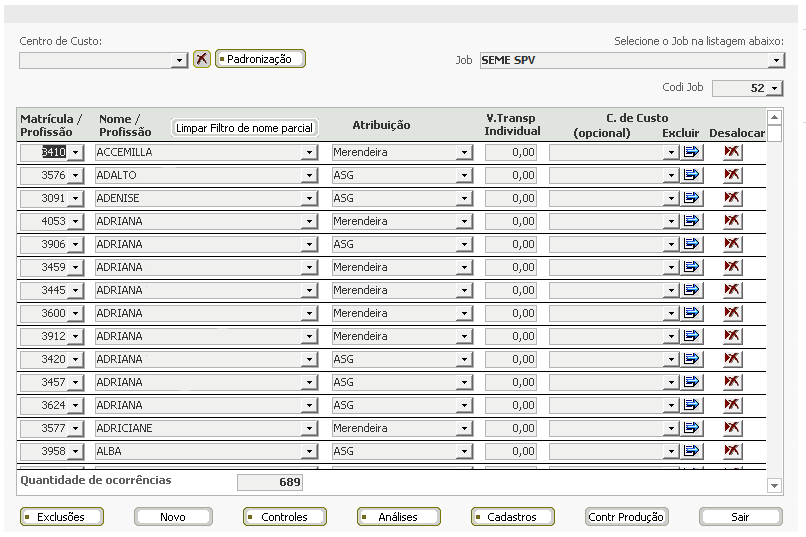Screen dimensions: 806x537
Task: Click Excluir arrow icon for ACCEMILLA row
Action: 691,152
